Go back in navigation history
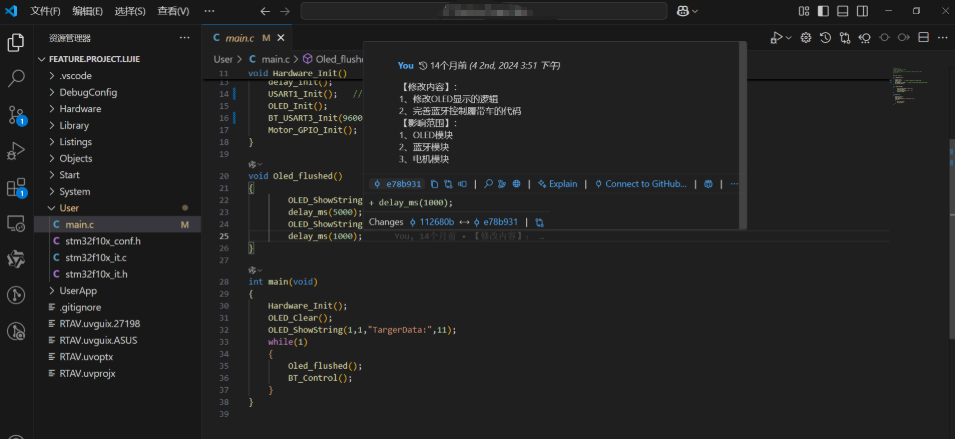Image resolution: width=955 pixels, height=439 pixels. click(x=265, y=11)
